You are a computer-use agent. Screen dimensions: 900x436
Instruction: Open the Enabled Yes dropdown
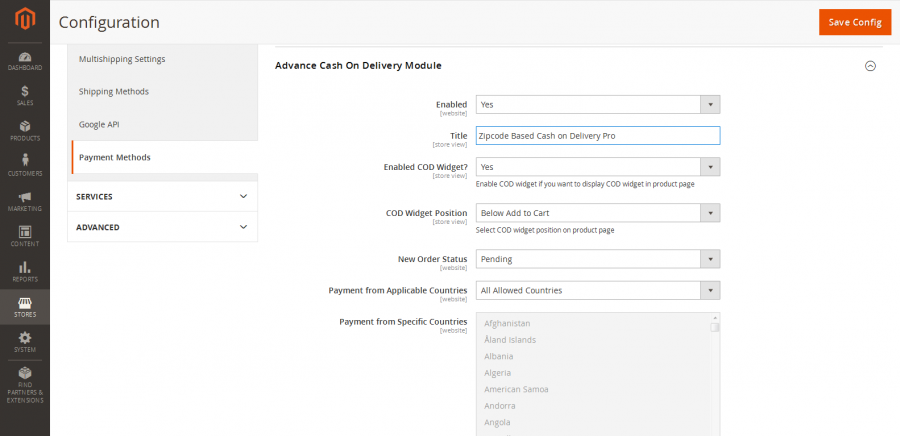coord(597,104)
